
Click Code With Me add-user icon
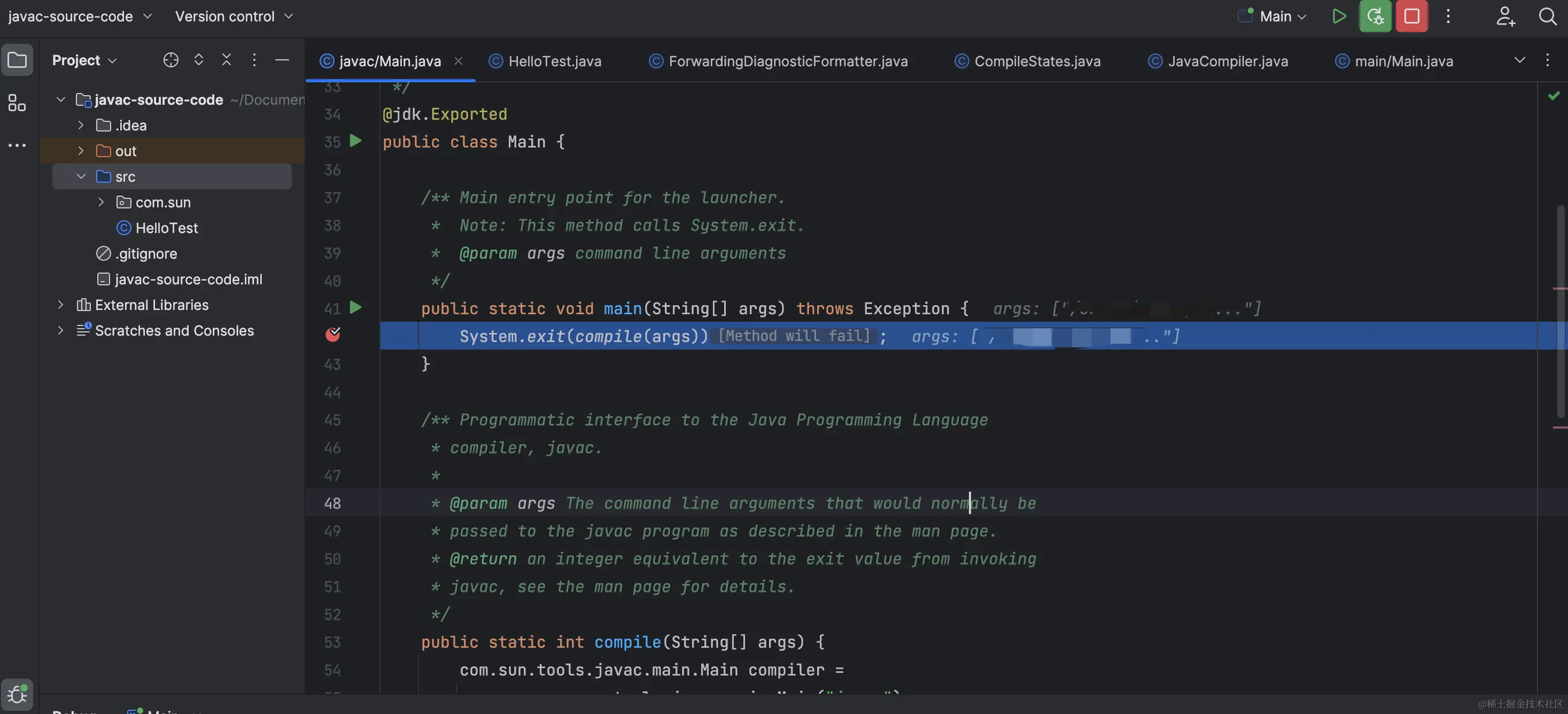(1505, 17)
